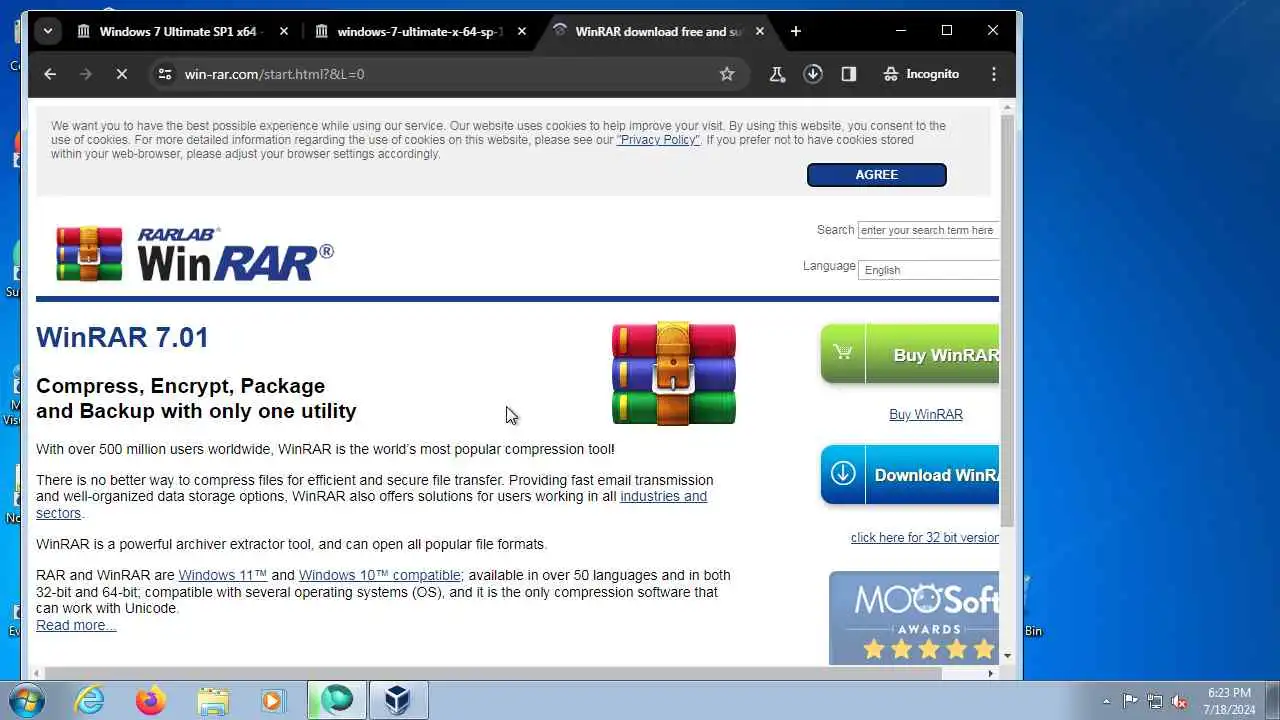Image resolution: width=1280 pixels, height=720 pixels.
Task: Click the WinRAR 7.01 heading
Action: click(x=122, y=337)
